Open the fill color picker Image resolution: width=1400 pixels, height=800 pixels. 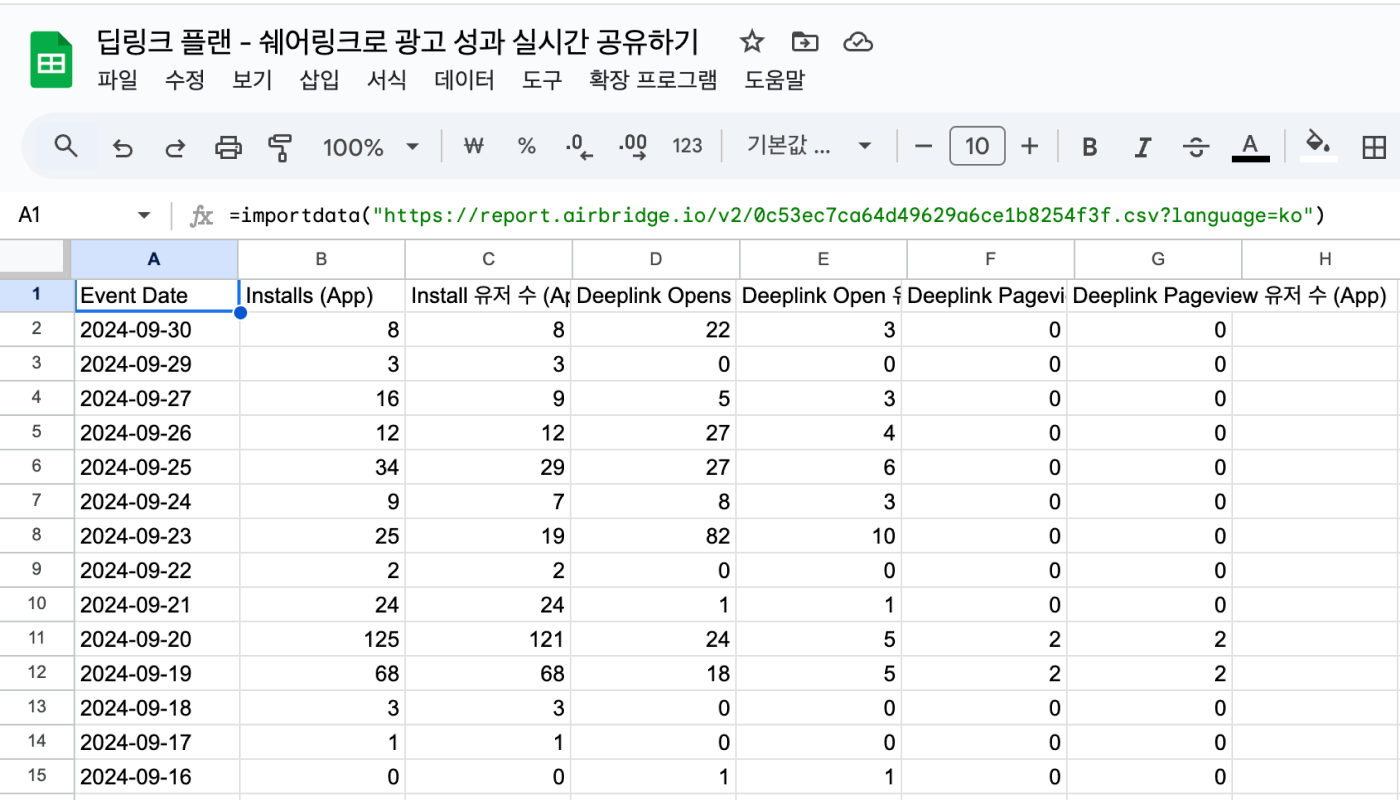[x=1319, y=147]
